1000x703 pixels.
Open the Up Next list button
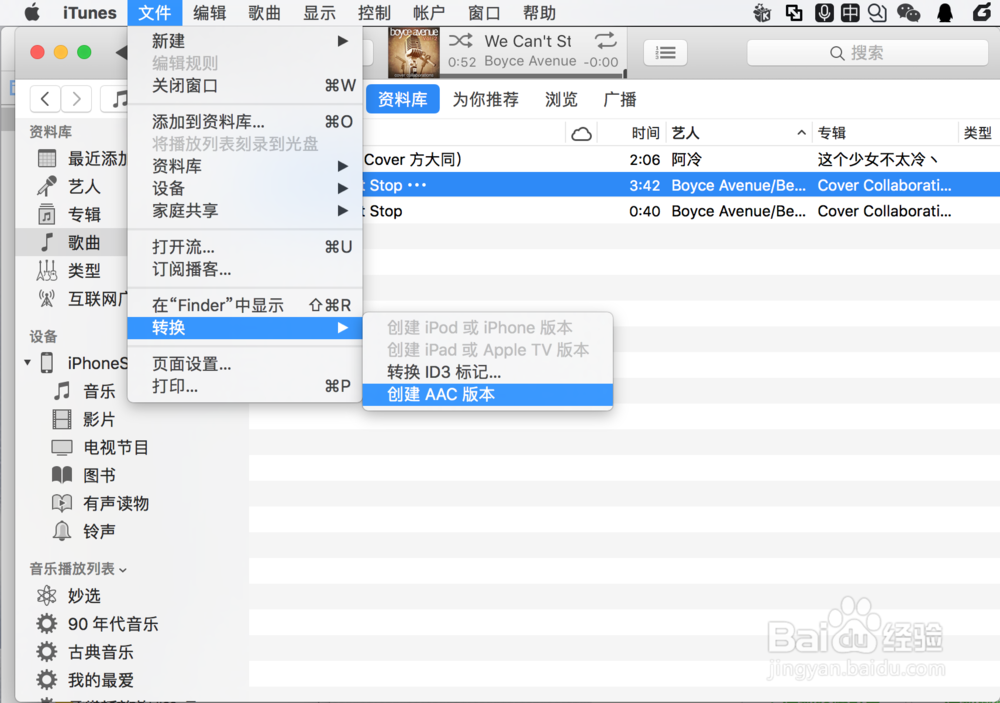coord(665,53)
